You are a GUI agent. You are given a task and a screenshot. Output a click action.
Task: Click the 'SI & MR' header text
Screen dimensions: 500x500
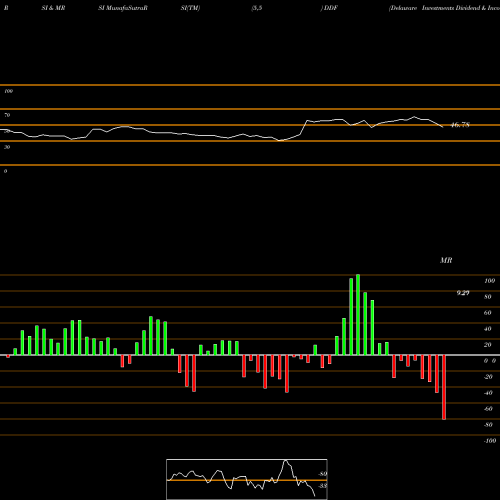(x=53, y=8)
